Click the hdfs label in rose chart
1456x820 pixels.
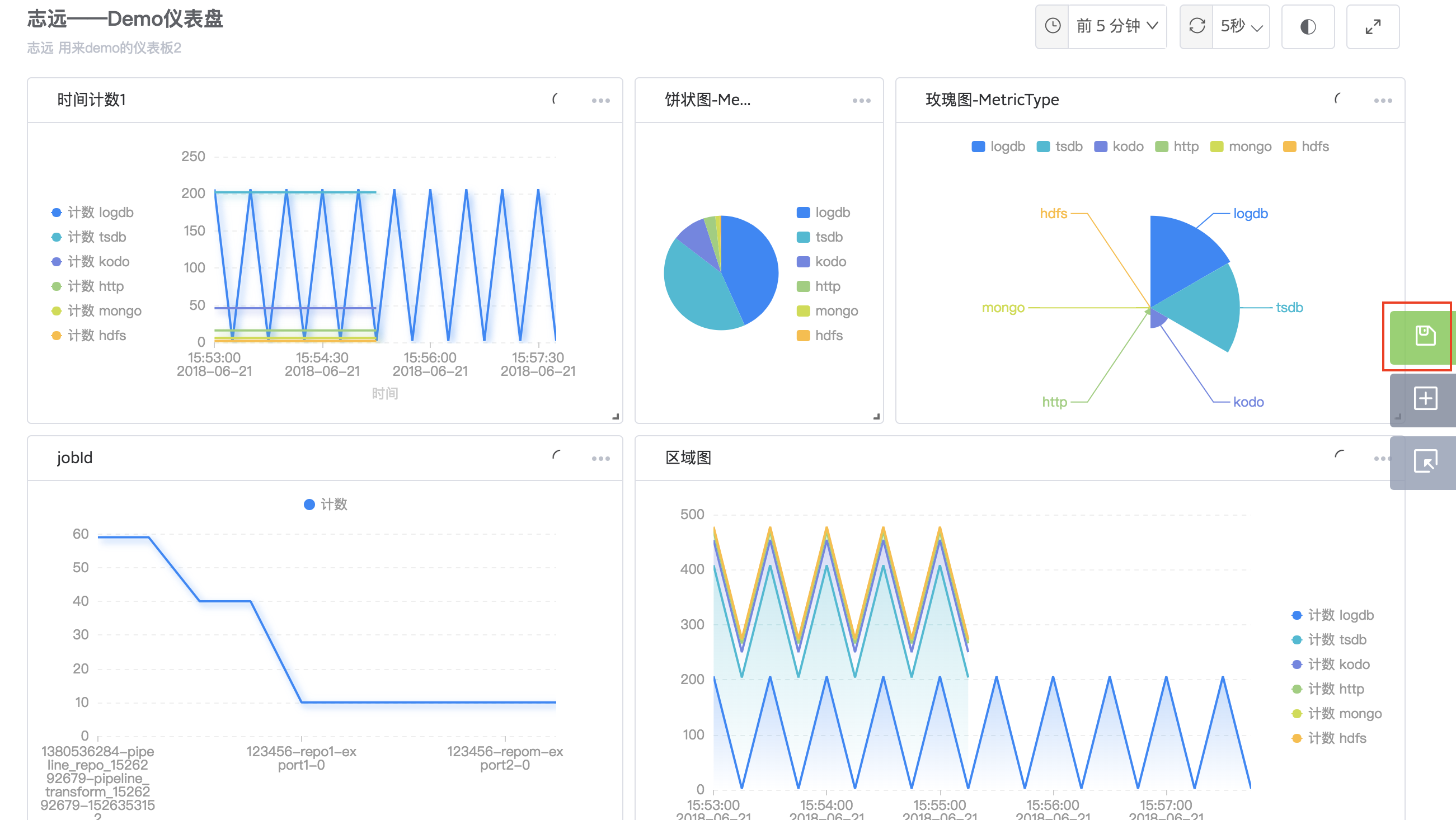(x=1054, y=214)
